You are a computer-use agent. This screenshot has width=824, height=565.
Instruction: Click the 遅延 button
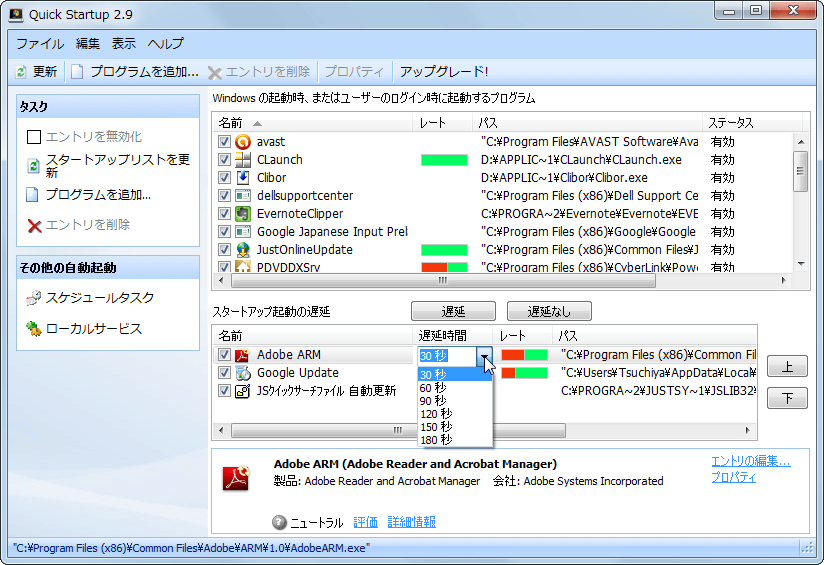pyautogui.click(x=453, y=311)
